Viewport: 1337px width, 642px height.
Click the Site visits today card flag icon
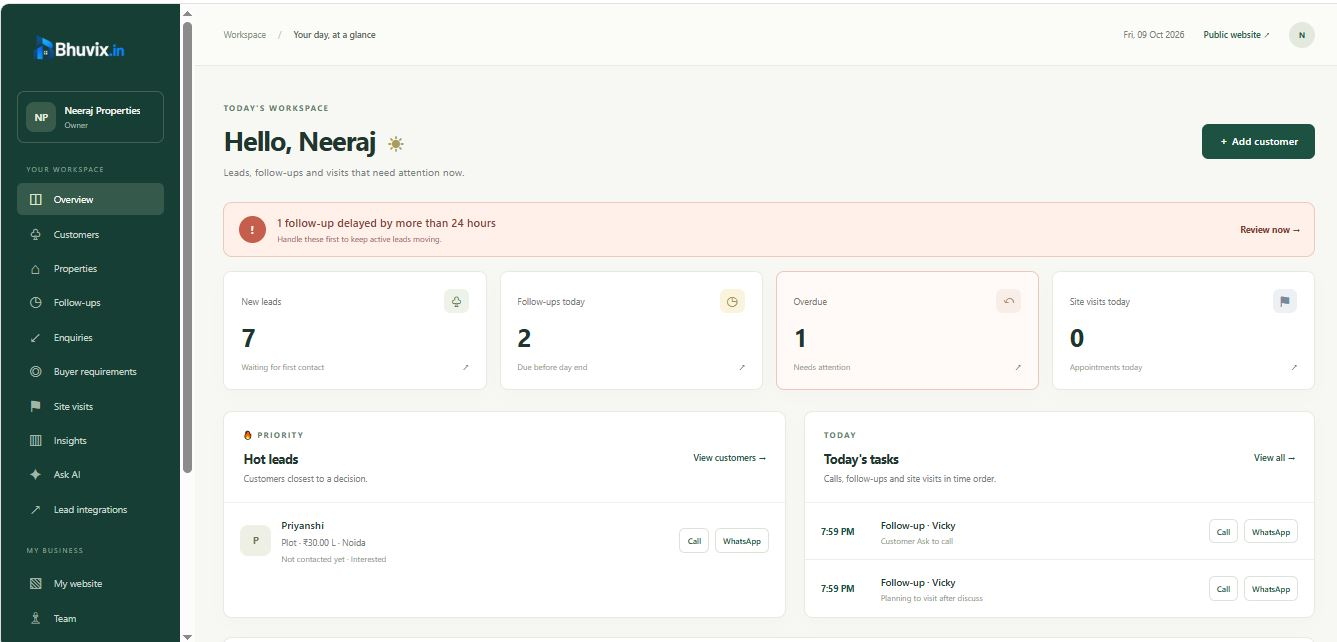1285,301
